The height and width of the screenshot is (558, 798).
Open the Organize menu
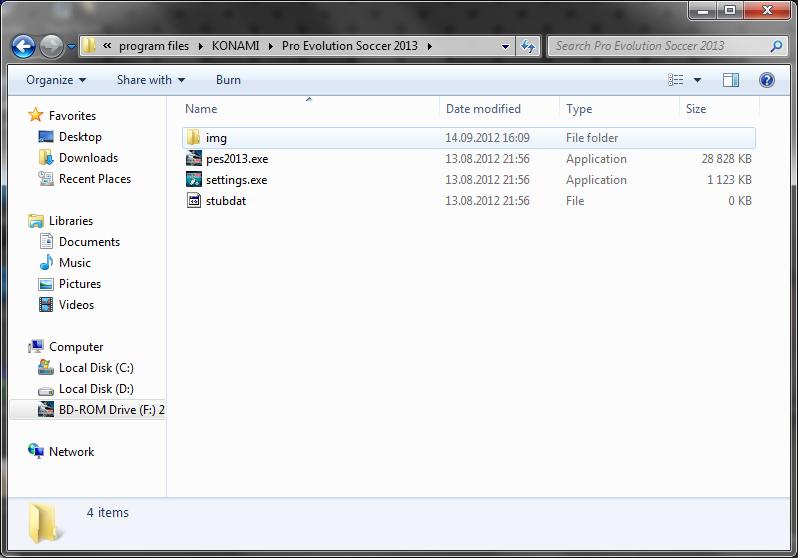click(x=56, y=80)
